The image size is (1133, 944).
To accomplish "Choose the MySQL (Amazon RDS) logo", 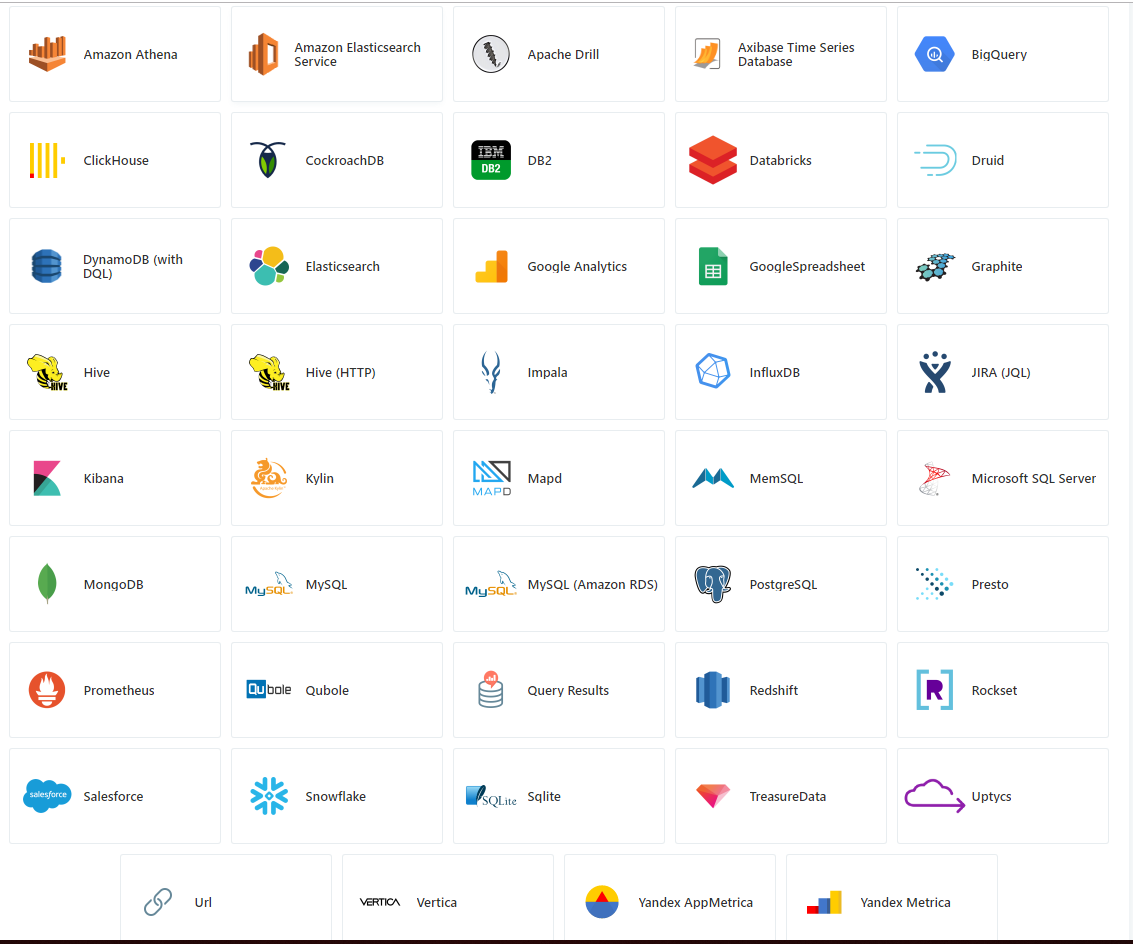I will point(491,584).
